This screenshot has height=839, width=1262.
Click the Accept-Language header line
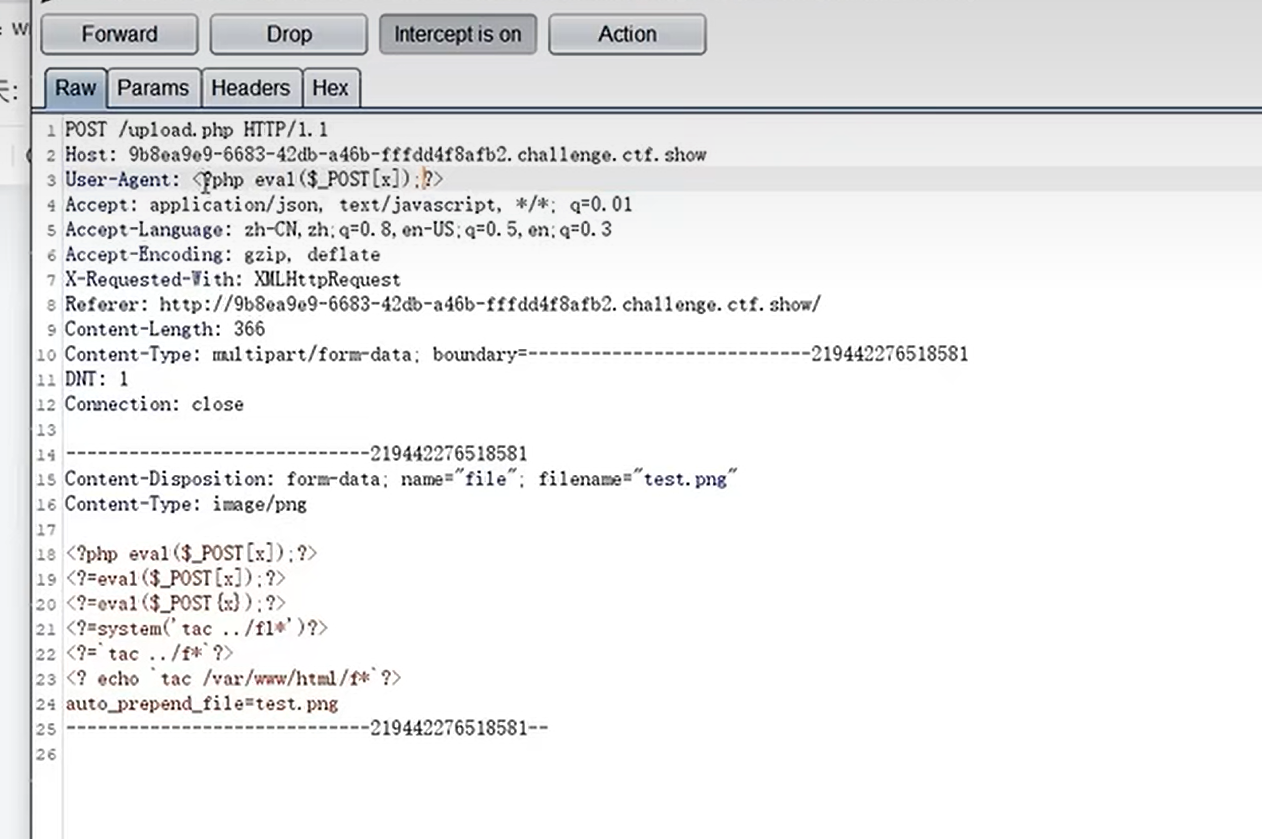point(339,230)
